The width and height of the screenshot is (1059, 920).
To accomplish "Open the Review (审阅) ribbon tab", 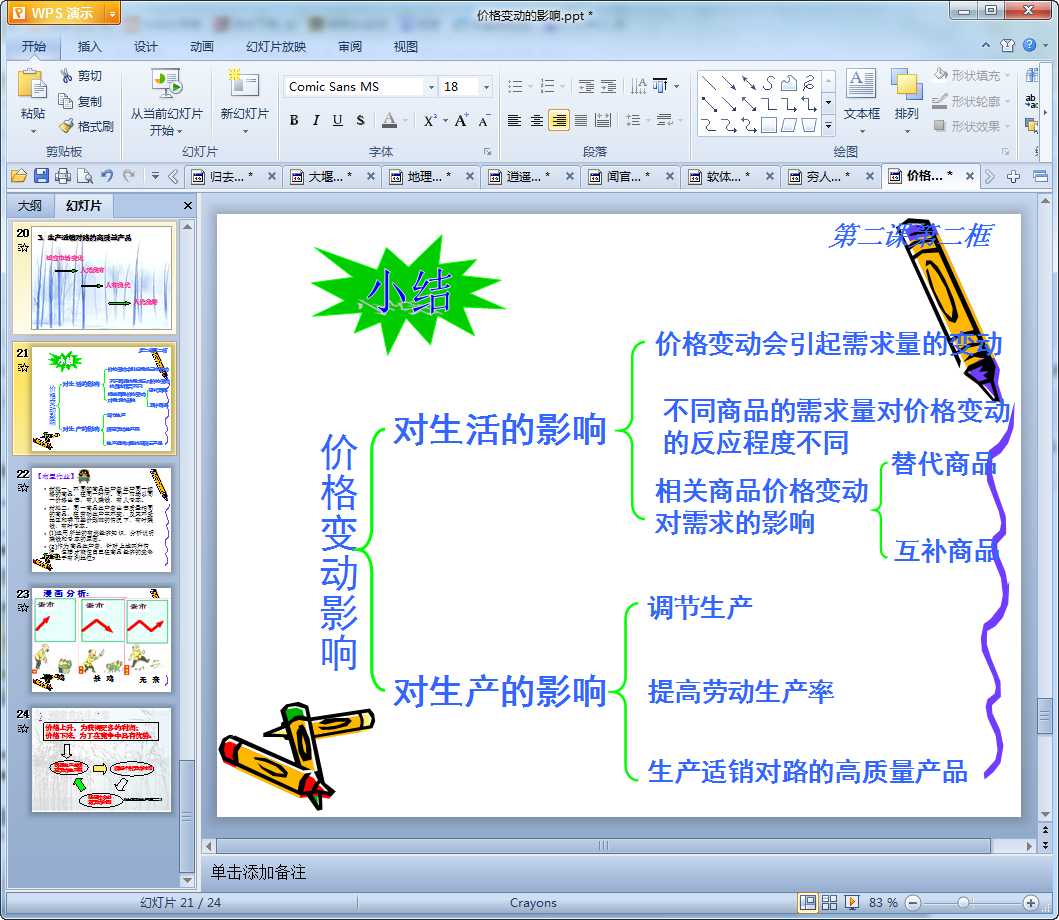I will pos(350,47).
